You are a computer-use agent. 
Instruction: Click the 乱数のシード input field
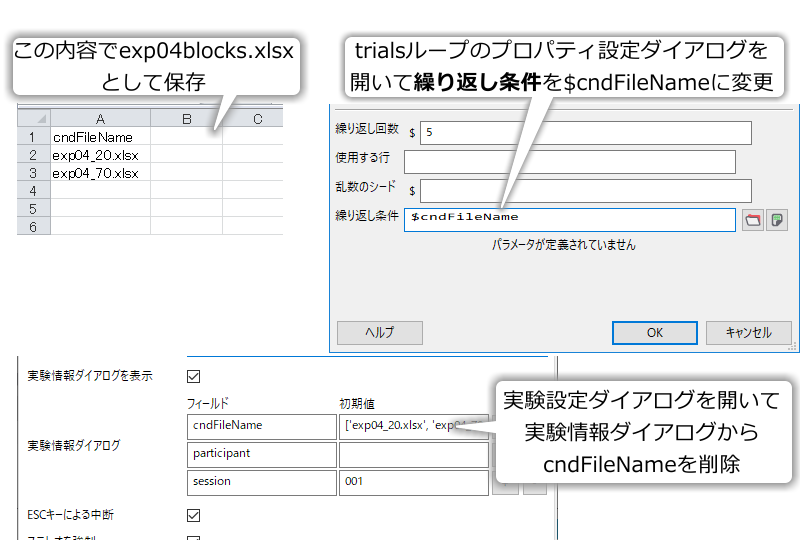click(x=586, y=191)
